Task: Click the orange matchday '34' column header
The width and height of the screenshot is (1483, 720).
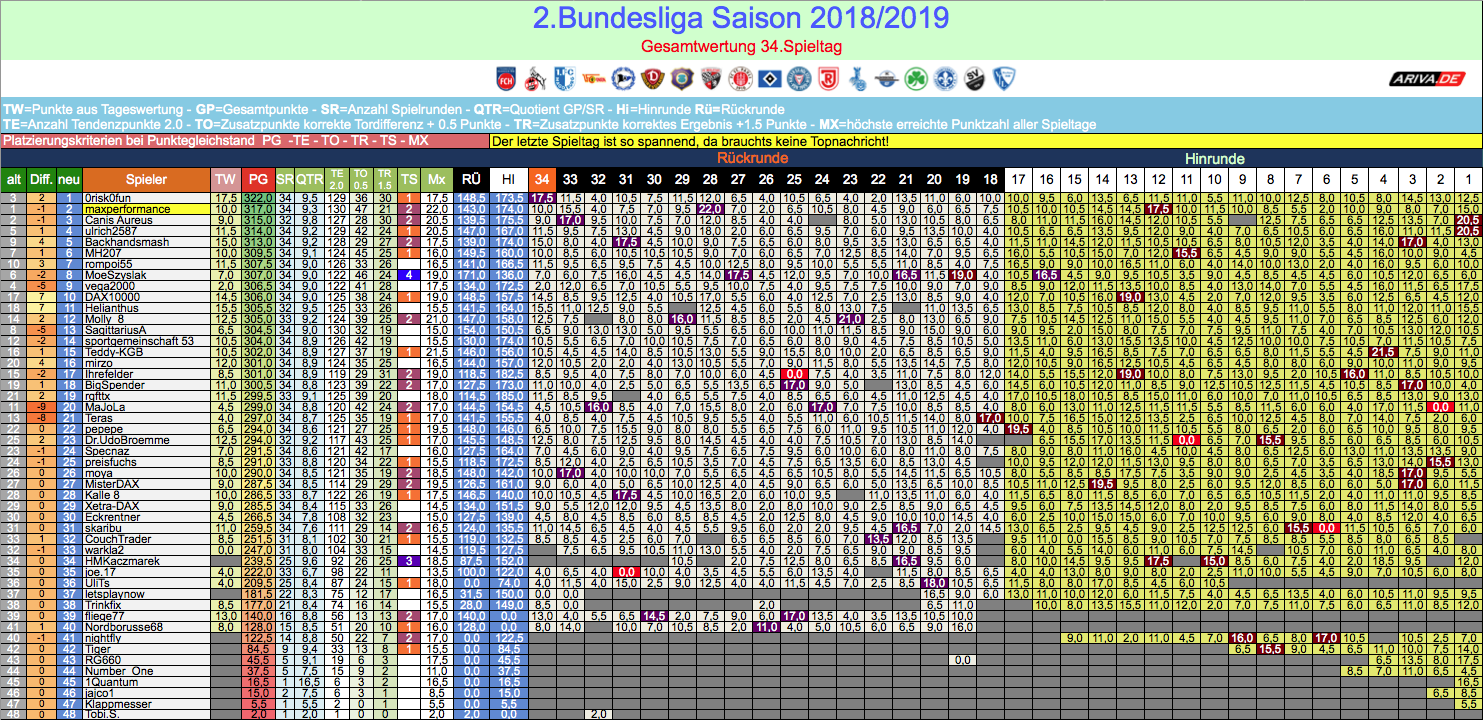Action: pyautogui.click(x=542, y=179)
